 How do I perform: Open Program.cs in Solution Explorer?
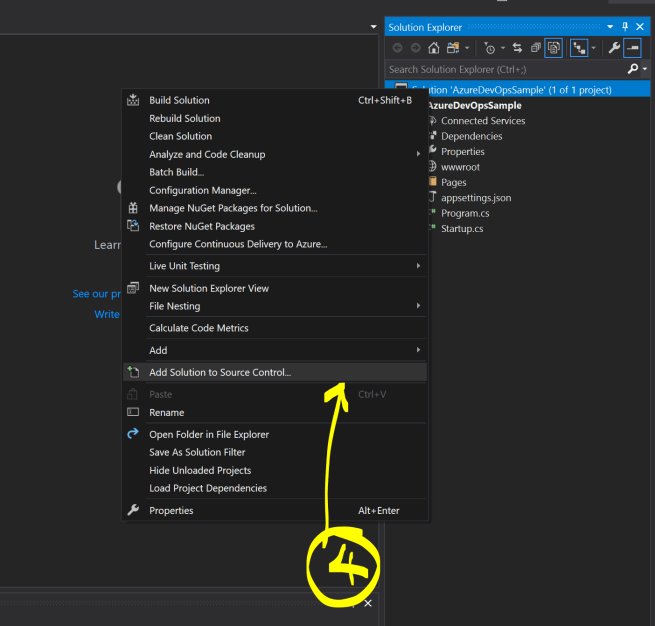[x=464, y=213]
